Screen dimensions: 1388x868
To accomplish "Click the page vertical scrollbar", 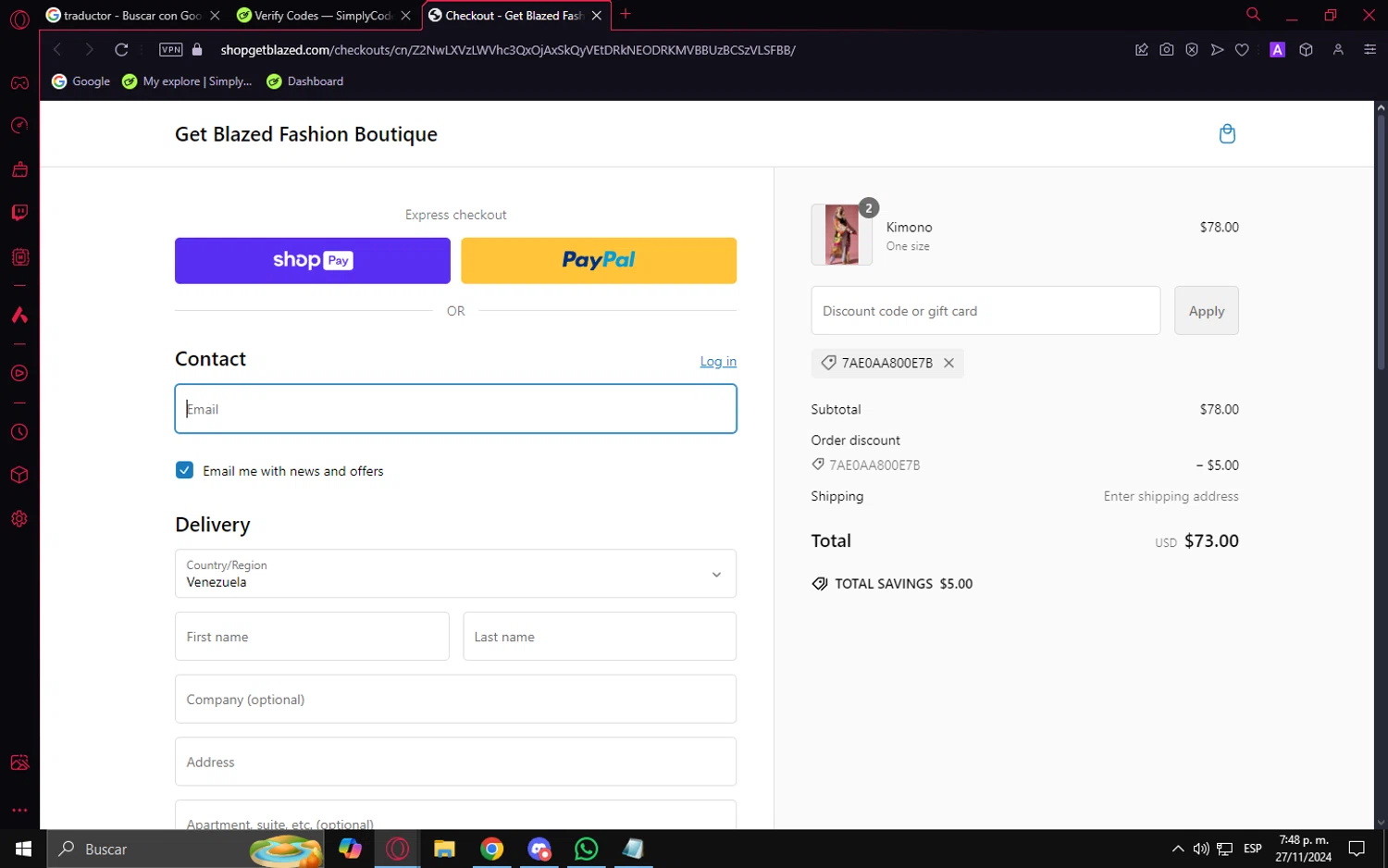I will pos(1381,241).
